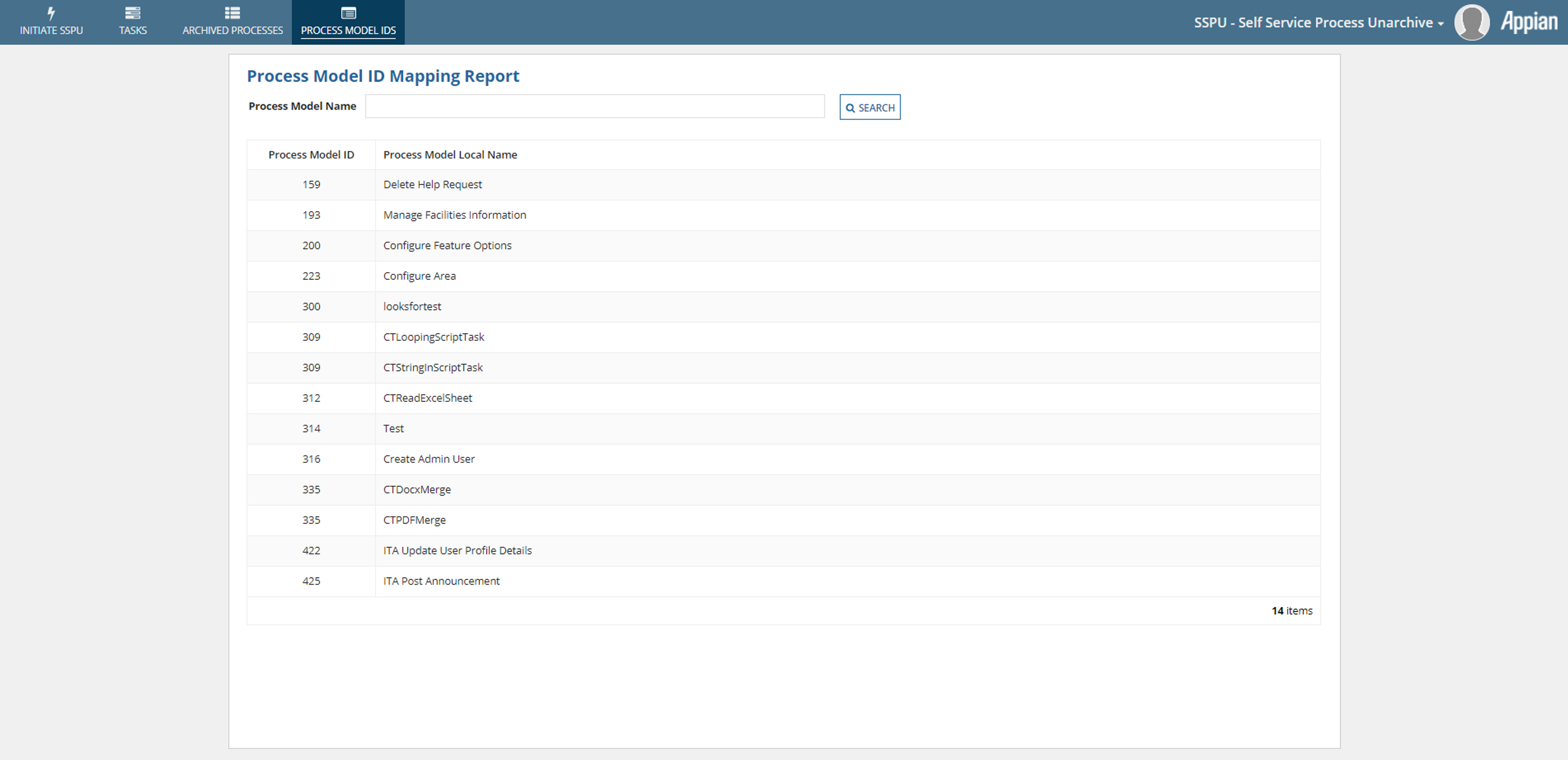Click process model ID 159

click(311, 185)
